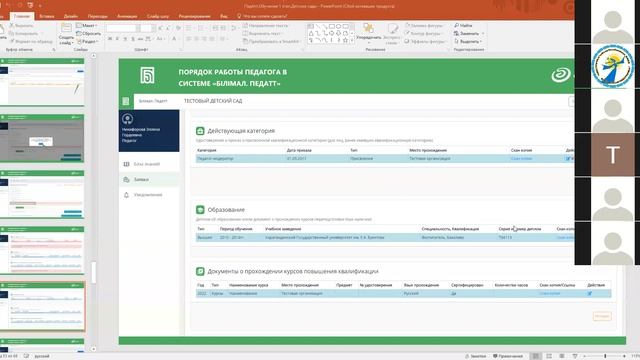Switch to Normal view icon in status bar
The width and height of the screenshot is (640, 360).
[536, 356]
